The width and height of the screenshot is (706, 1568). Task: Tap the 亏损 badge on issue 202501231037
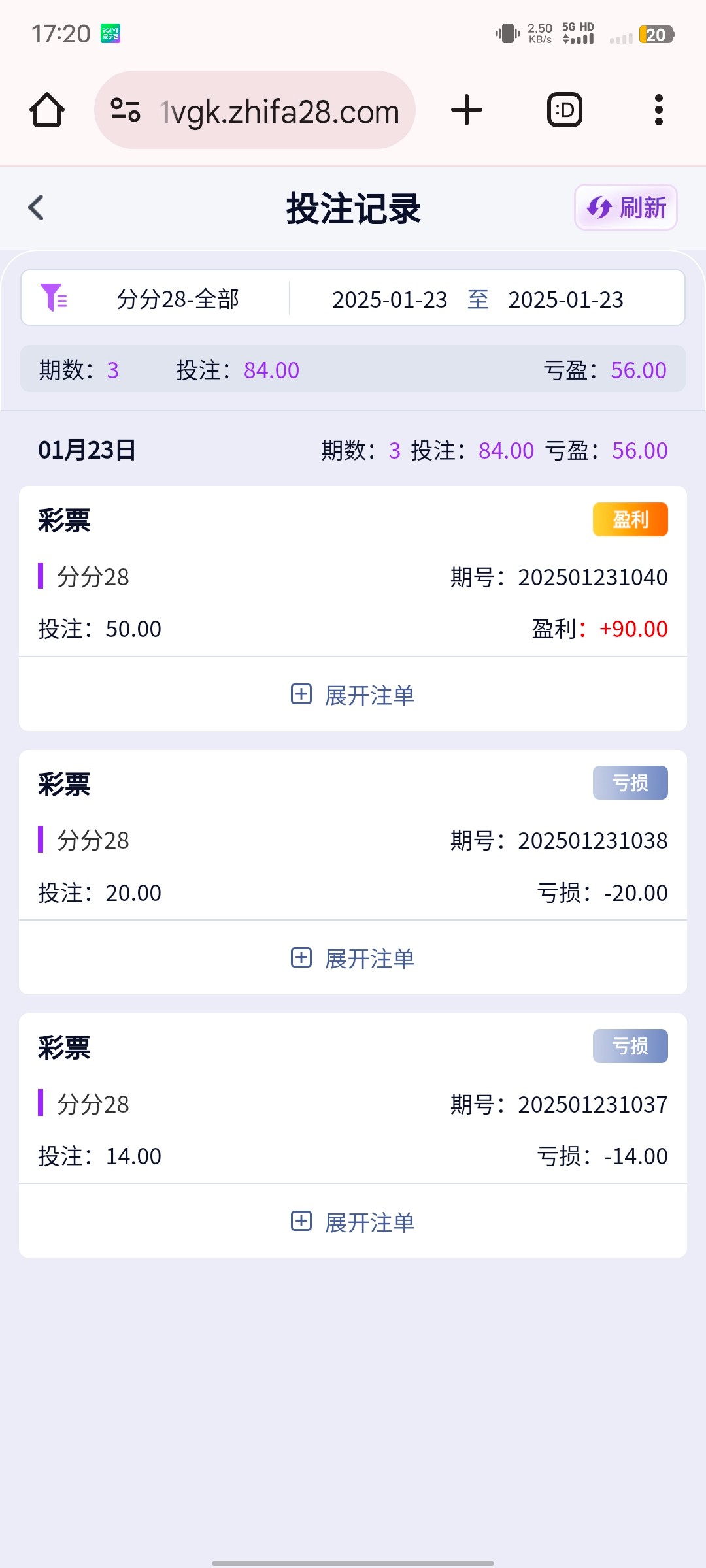point(630,1046)
